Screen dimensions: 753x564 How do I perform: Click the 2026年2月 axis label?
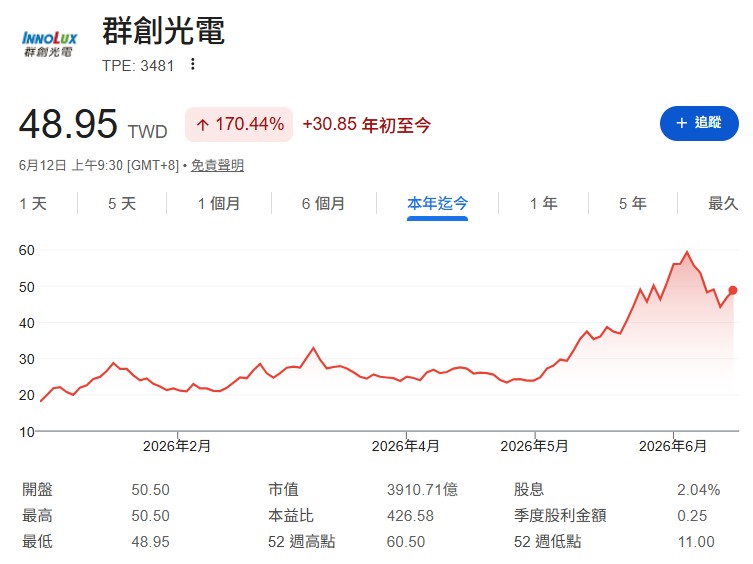(177, 446)
